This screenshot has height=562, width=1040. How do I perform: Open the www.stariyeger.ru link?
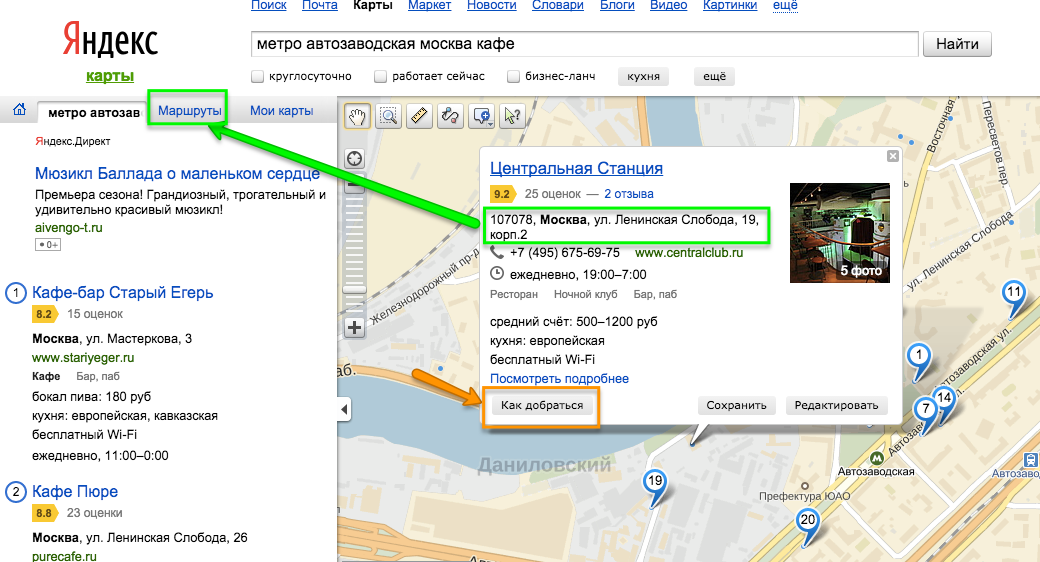click(x=83, y=358)
